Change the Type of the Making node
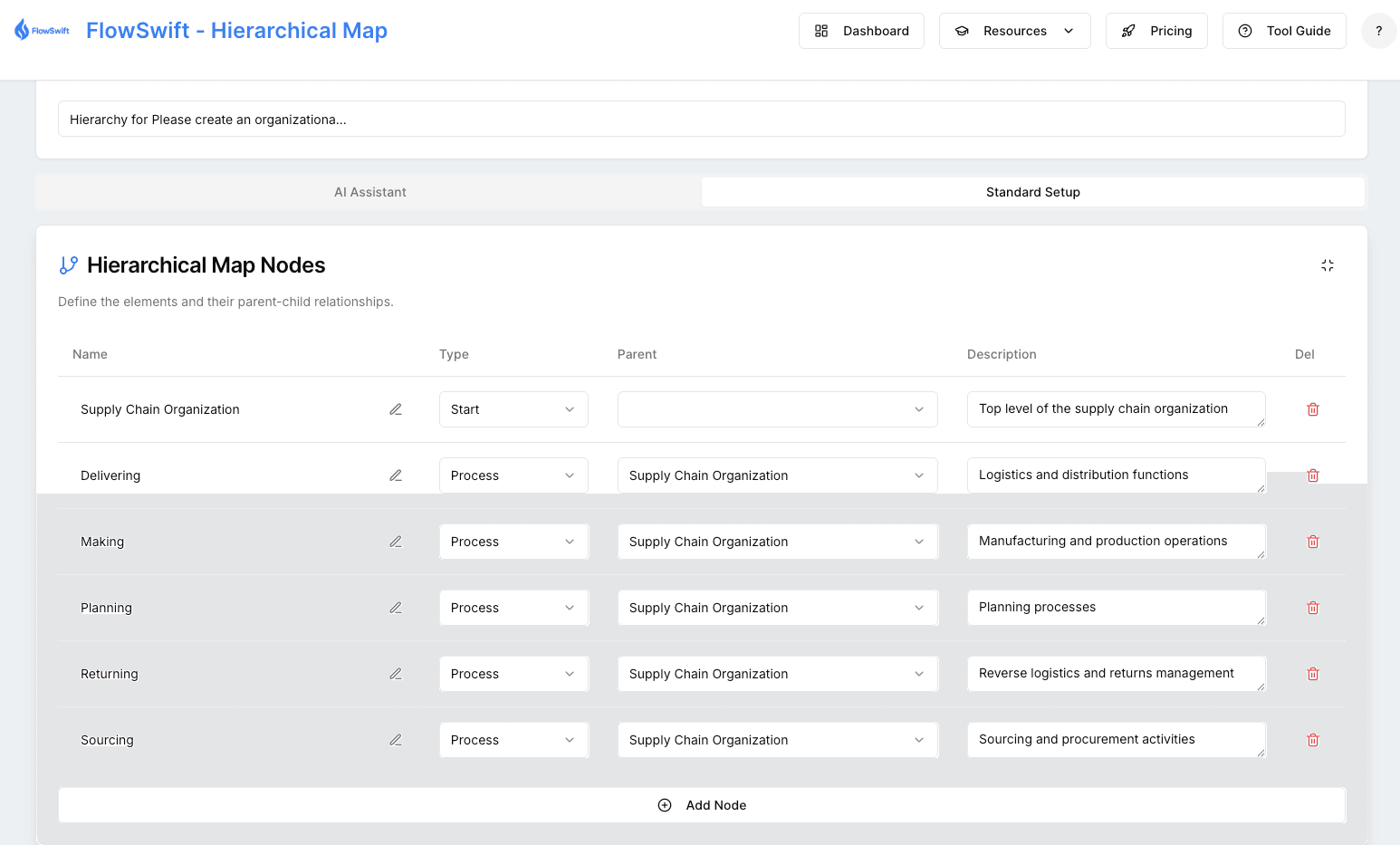This screenshot has width=1400, height=845. (x=513, y=542)
